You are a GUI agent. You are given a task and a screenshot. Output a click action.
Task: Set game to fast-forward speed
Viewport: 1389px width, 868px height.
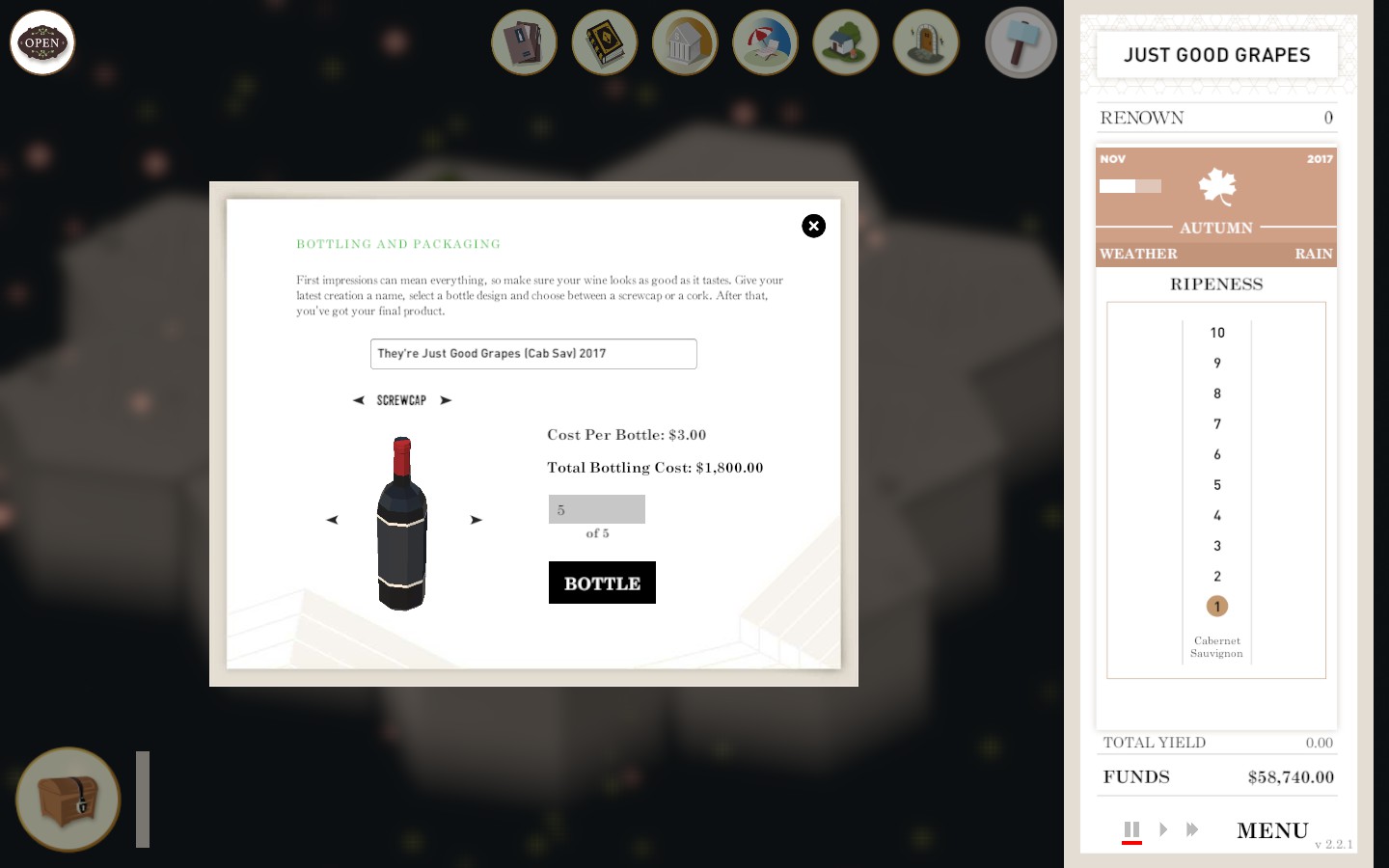(1192, 829)
